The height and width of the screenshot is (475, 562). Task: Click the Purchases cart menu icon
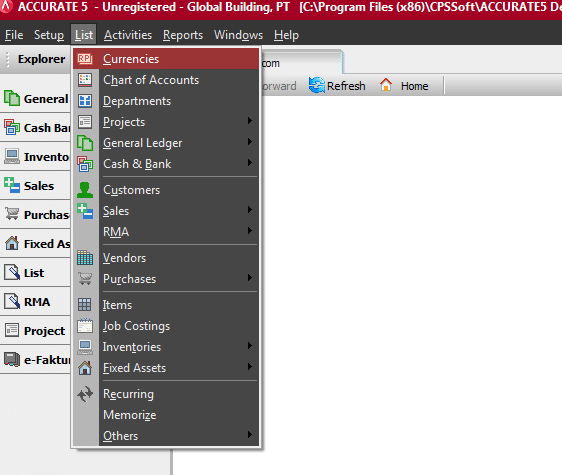coord(85,279)
